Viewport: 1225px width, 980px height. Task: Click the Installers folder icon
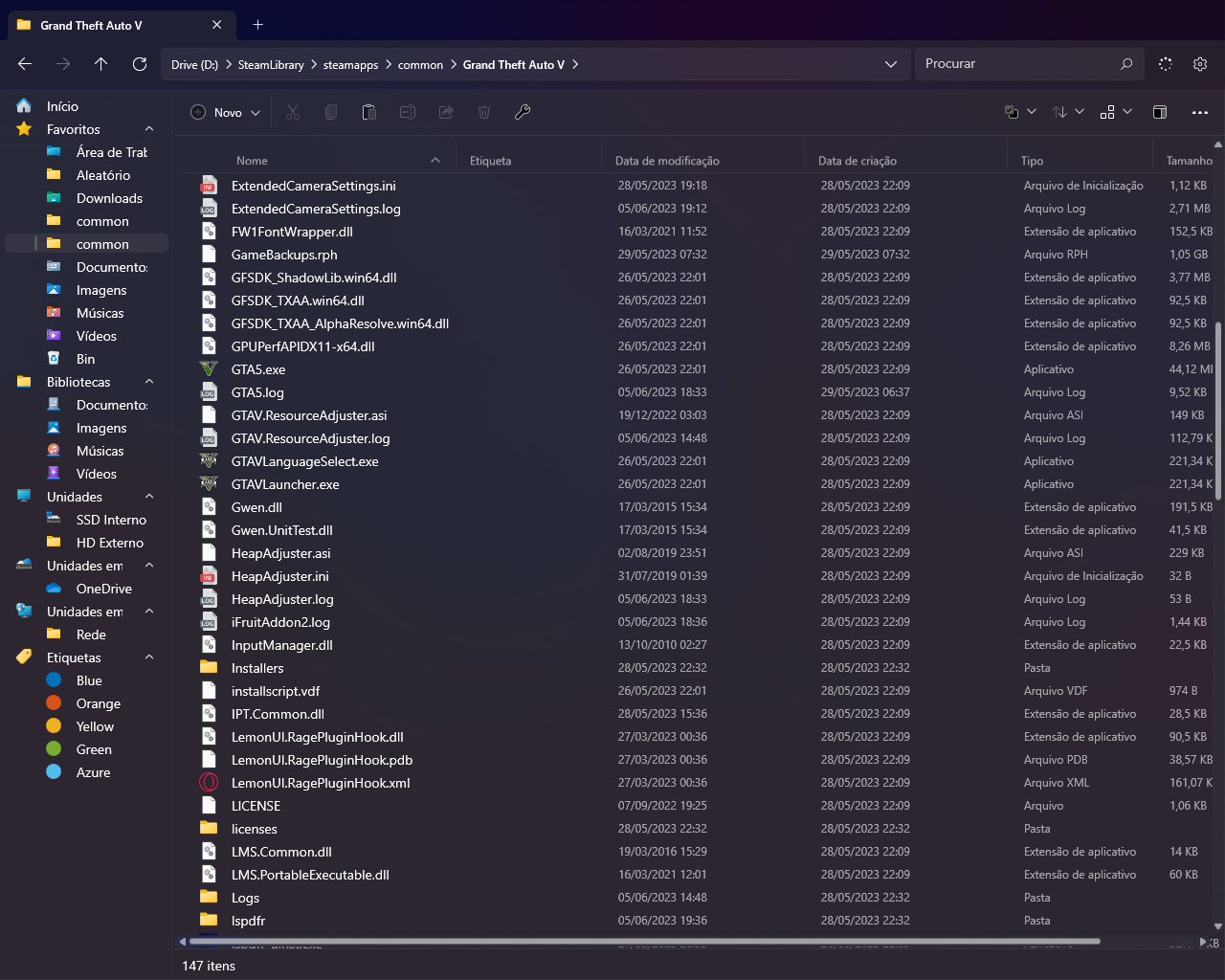[x=209, y=668]
